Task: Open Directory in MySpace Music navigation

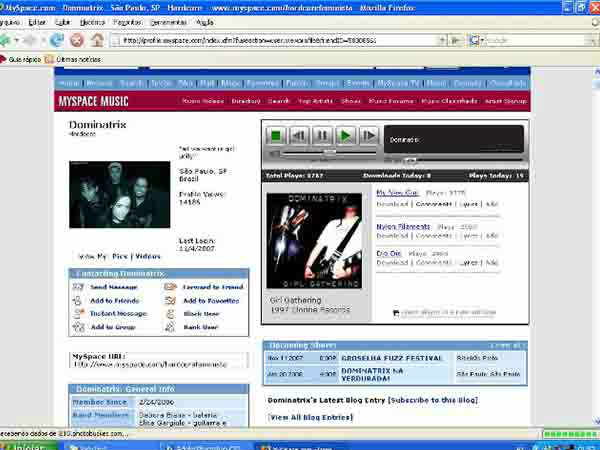Action: pos(246,101)
